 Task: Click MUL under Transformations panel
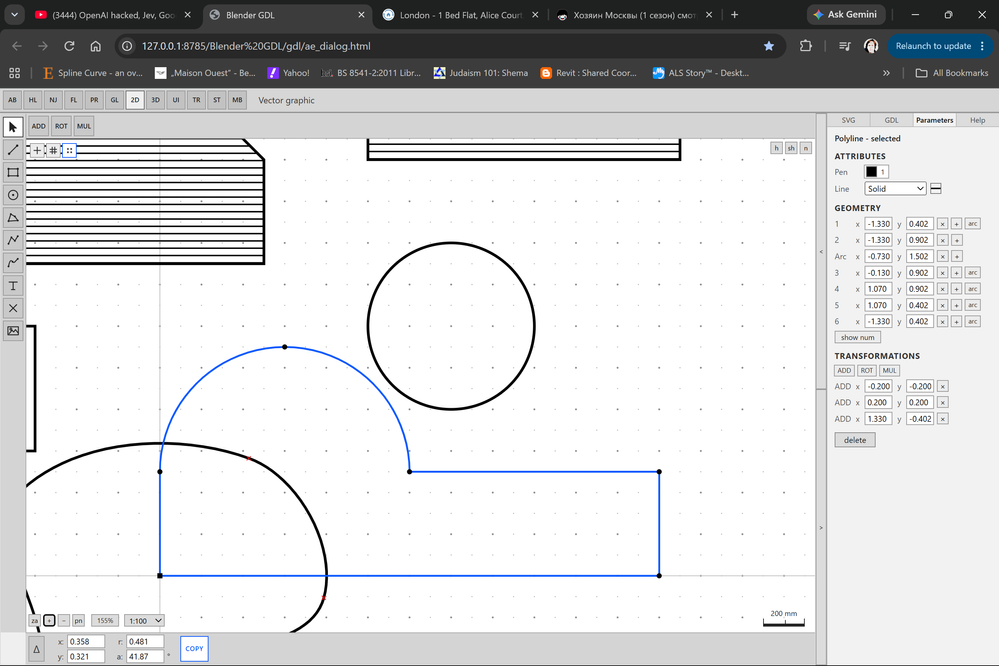(889, 370)
